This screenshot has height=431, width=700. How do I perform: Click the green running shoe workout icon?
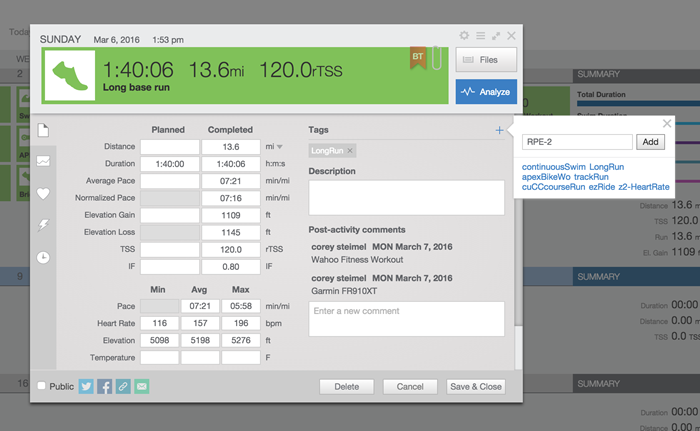pos(70,75)
